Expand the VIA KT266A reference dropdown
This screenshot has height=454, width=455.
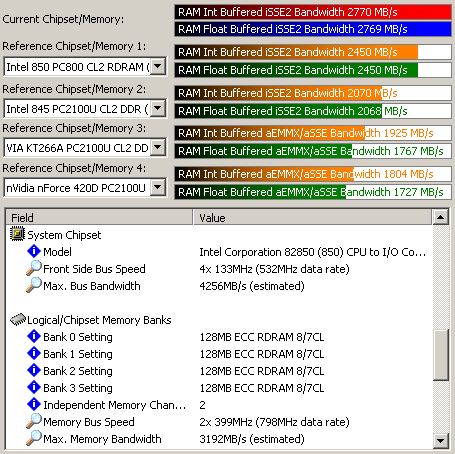click(x=158, y=147)
